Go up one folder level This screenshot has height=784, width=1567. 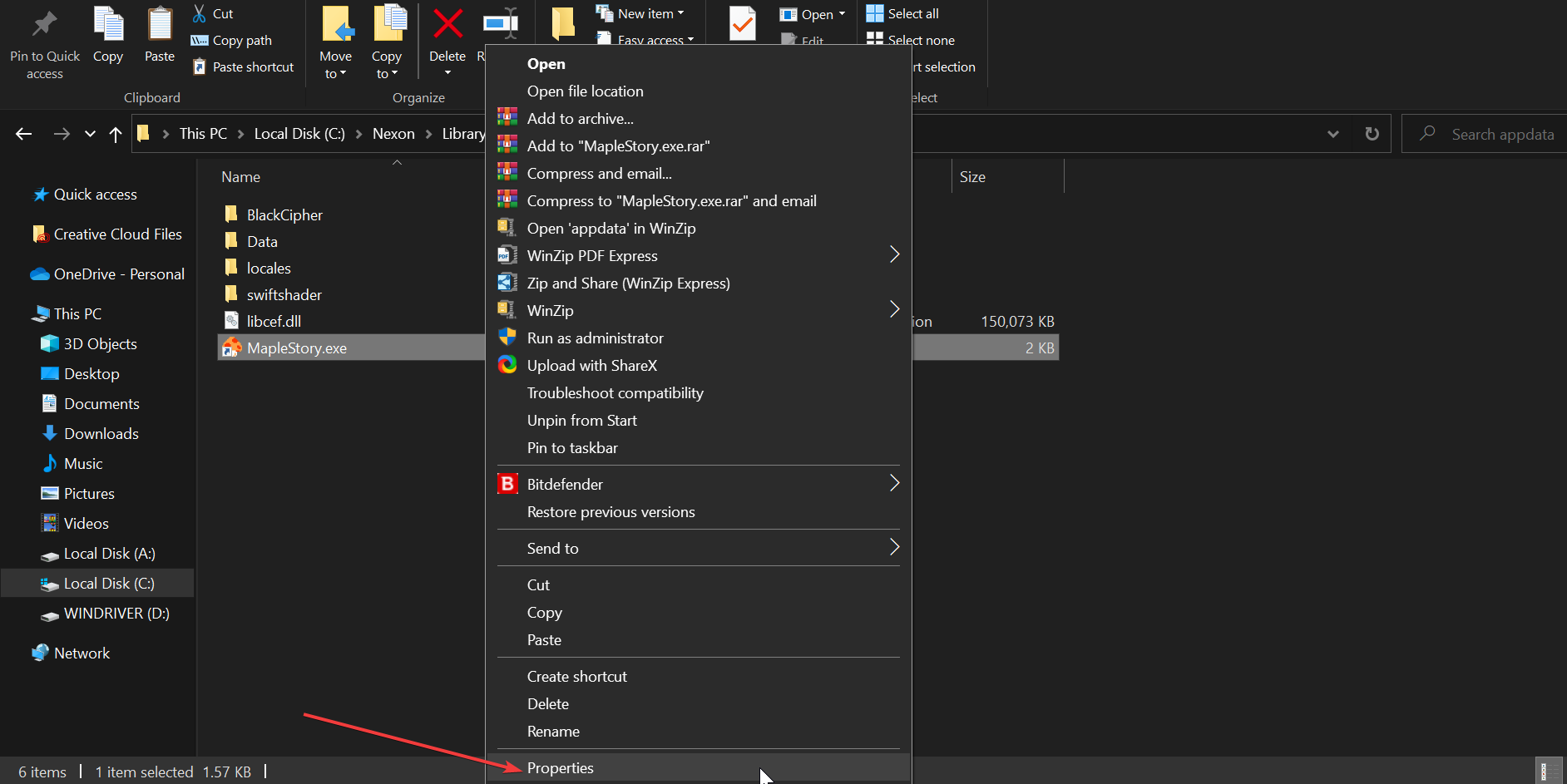point(116,134)
